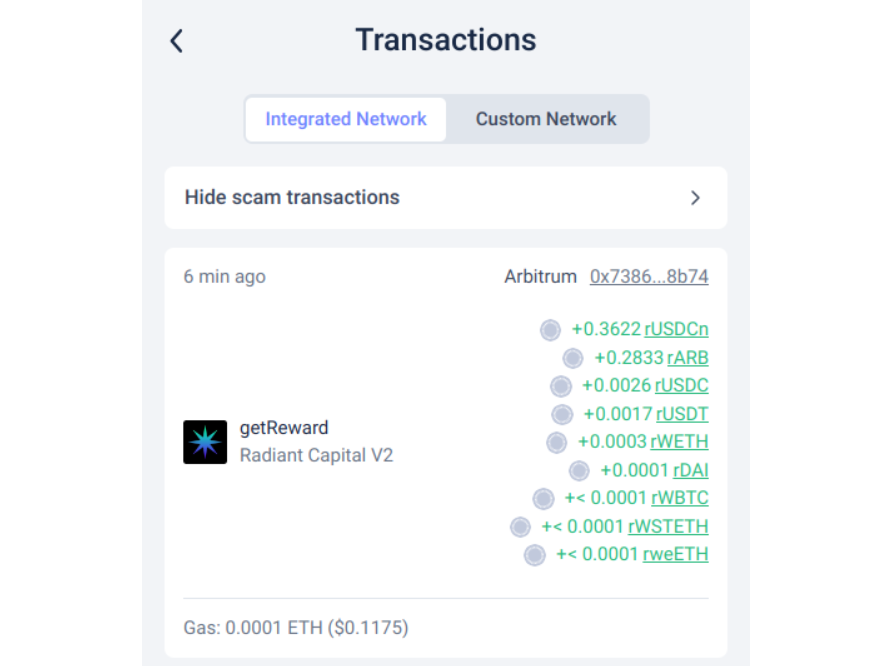Click the token icon beside rUSDC
The width and height of the screenshot is (890, 666).
(x=560, y=385)
